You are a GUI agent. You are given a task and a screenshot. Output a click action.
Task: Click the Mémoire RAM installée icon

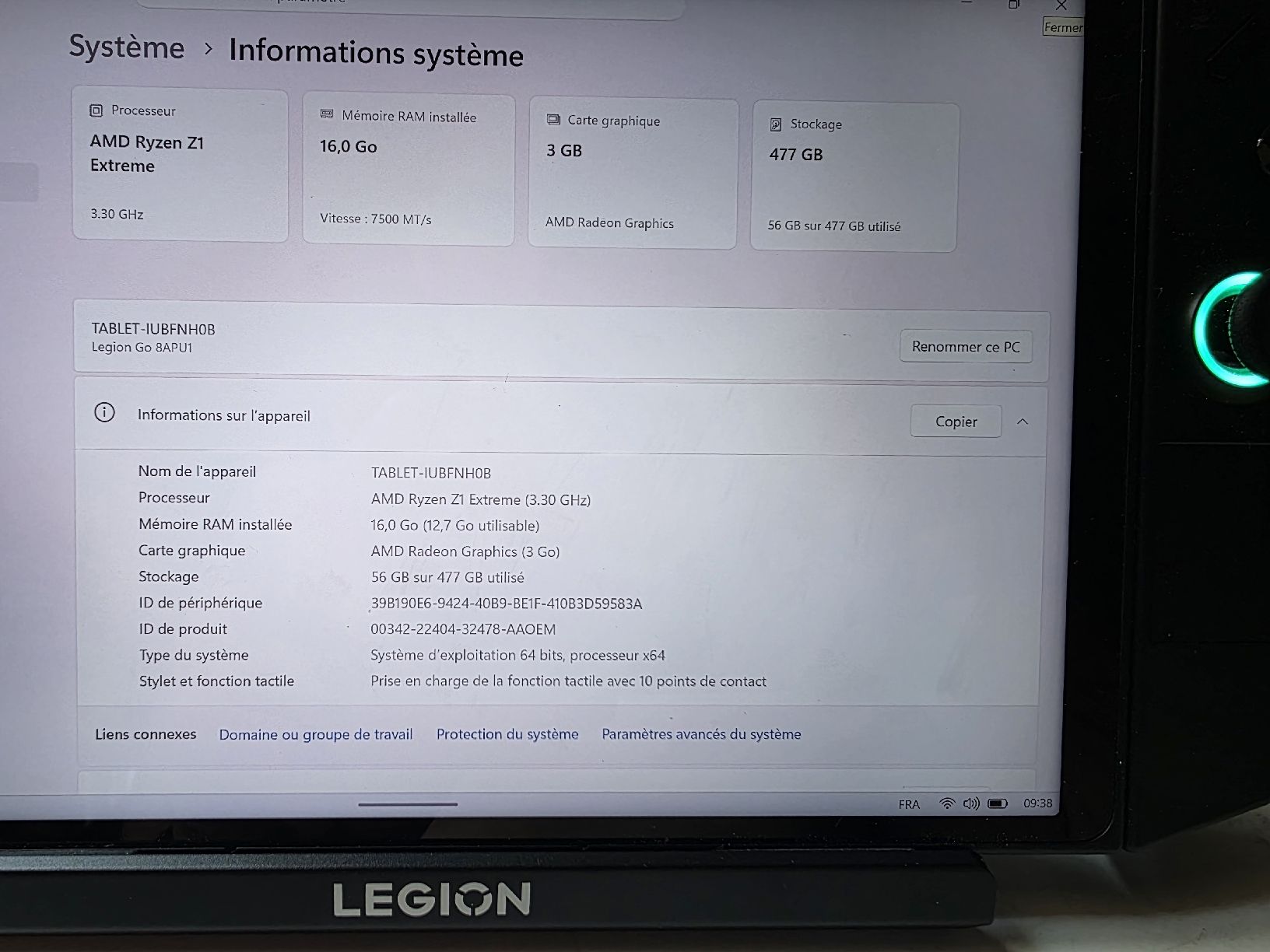pos(327,115)
